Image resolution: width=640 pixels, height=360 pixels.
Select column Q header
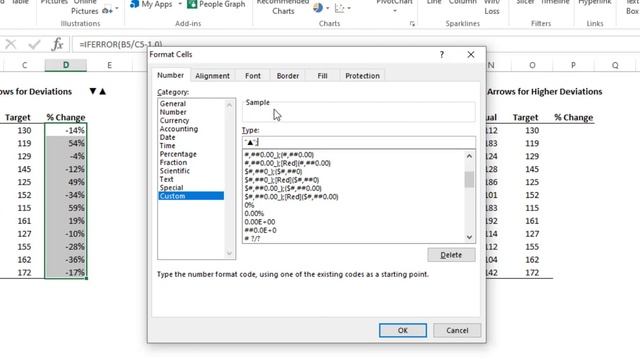(x=615, y=65)
